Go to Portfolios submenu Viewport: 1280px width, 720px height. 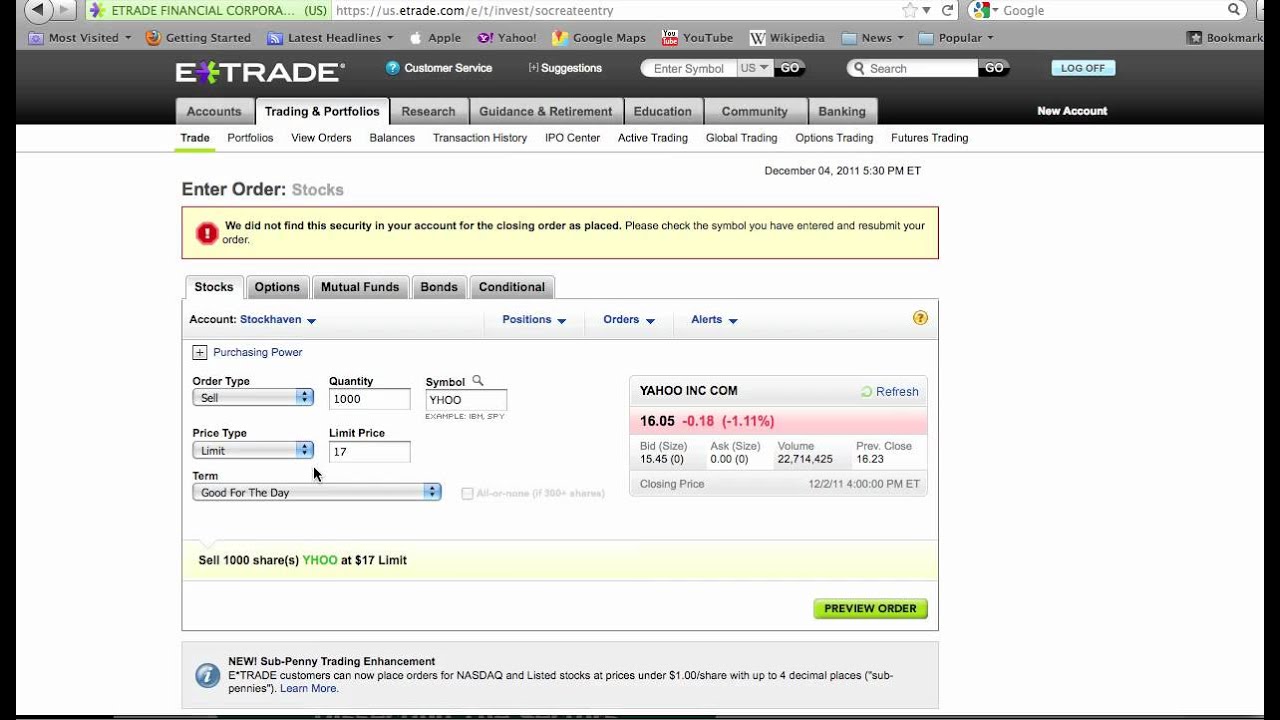[x=250, y=138]
